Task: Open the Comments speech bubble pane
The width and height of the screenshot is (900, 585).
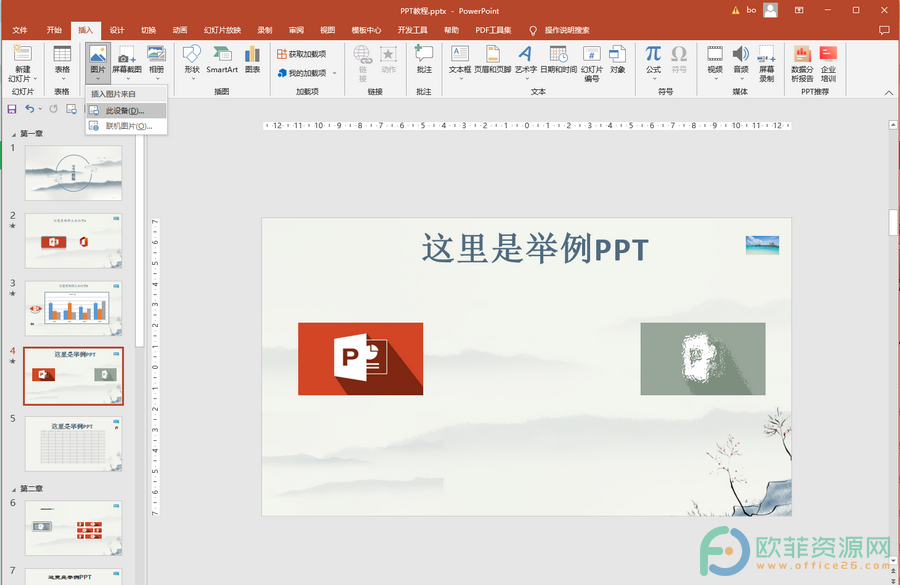Action: click(884, 30)
